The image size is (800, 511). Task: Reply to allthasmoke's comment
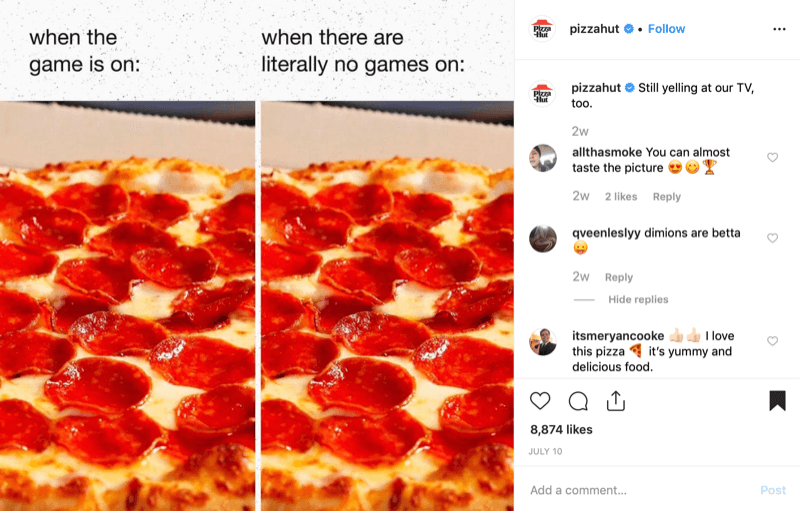click(667, 197)
